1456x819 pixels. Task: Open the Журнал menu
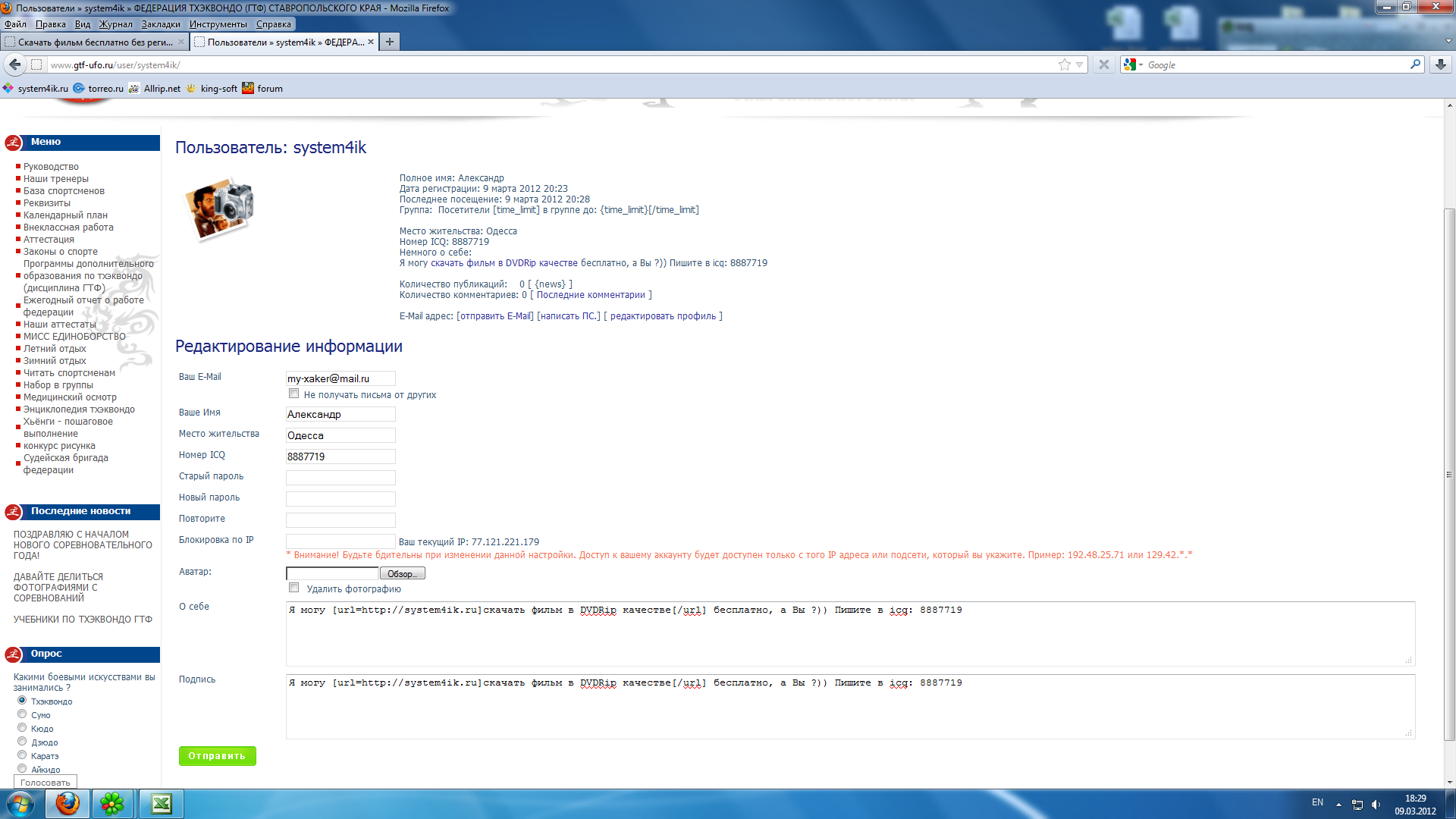[x=115, y=24]
